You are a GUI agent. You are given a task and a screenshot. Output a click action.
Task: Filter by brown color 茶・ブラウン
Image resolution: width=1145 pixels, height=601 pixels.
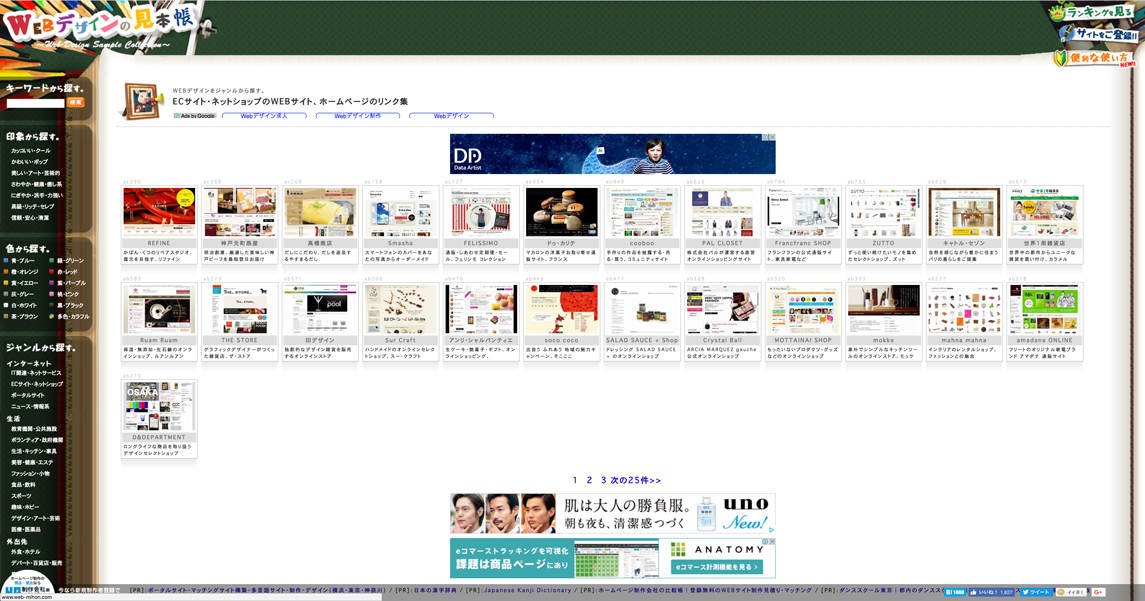click(21, 316)
